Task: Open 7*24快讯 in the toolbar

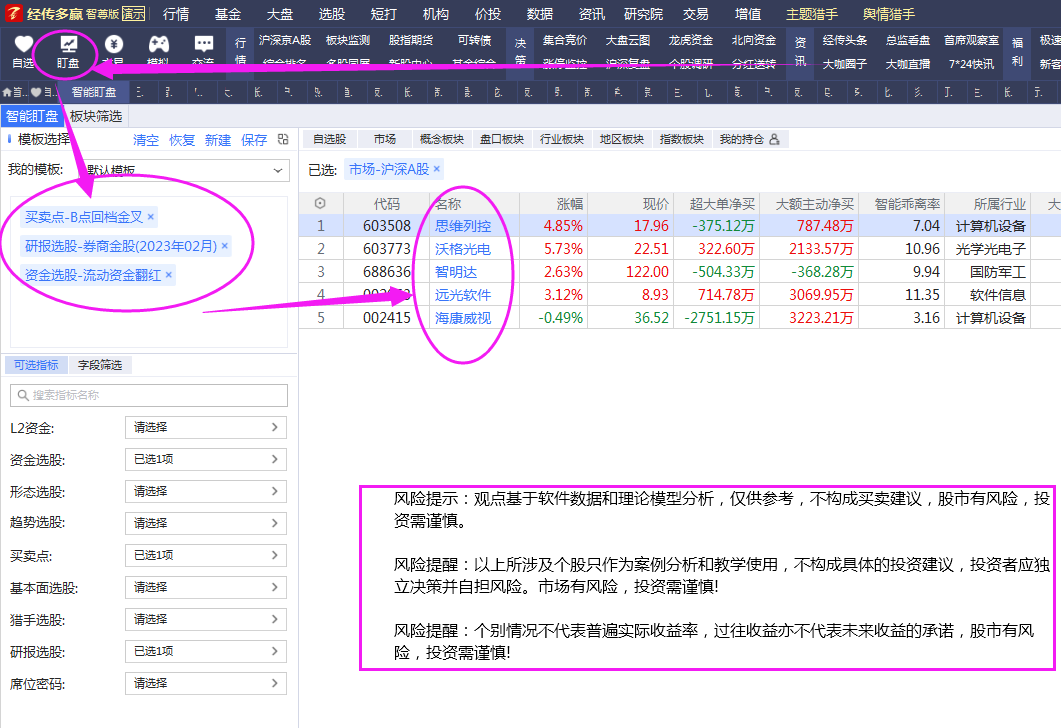Action: (x=972, y=64)
